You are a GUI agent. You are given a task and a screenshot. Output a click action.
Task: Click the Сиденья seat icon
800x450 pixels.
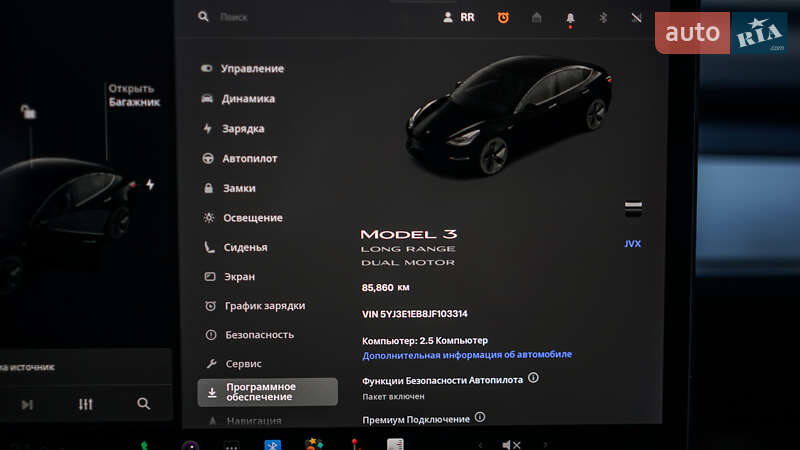[x=209, y=247]
